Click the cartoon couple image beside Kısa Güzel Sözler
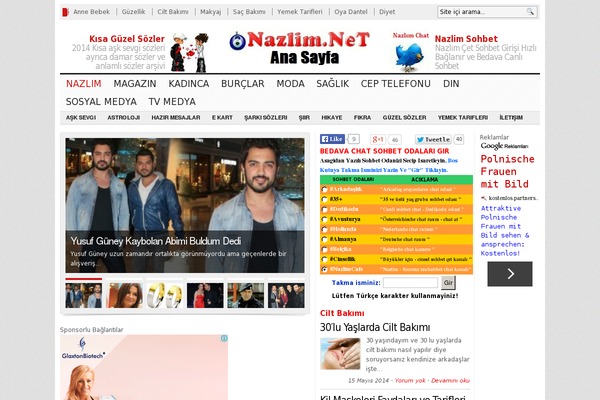The height and width of the screenshot is (400, 600). (189, 52)
